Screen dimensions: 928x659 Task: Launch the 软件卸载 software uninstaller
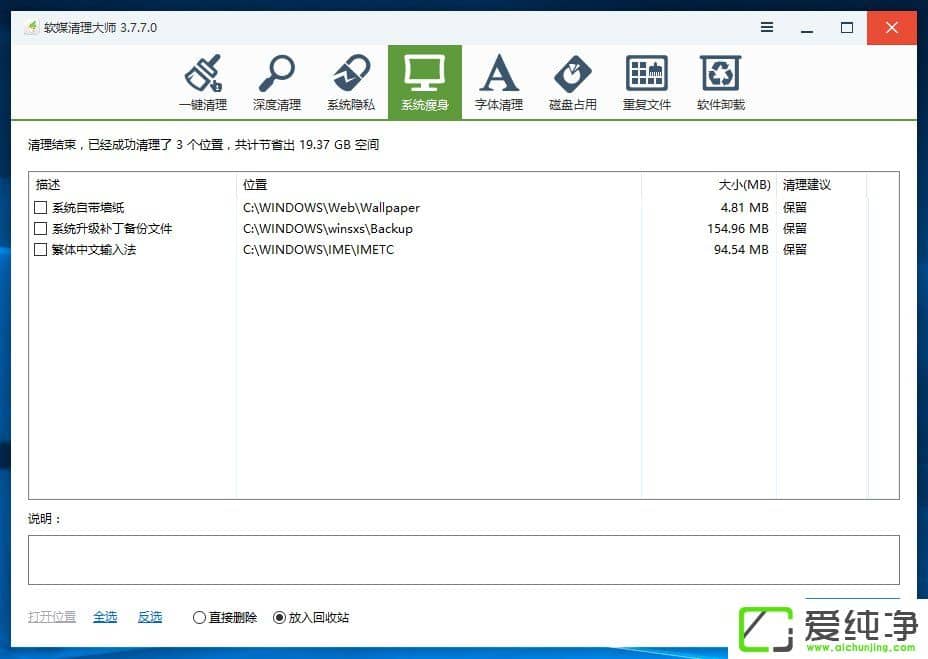click(720, 82)
